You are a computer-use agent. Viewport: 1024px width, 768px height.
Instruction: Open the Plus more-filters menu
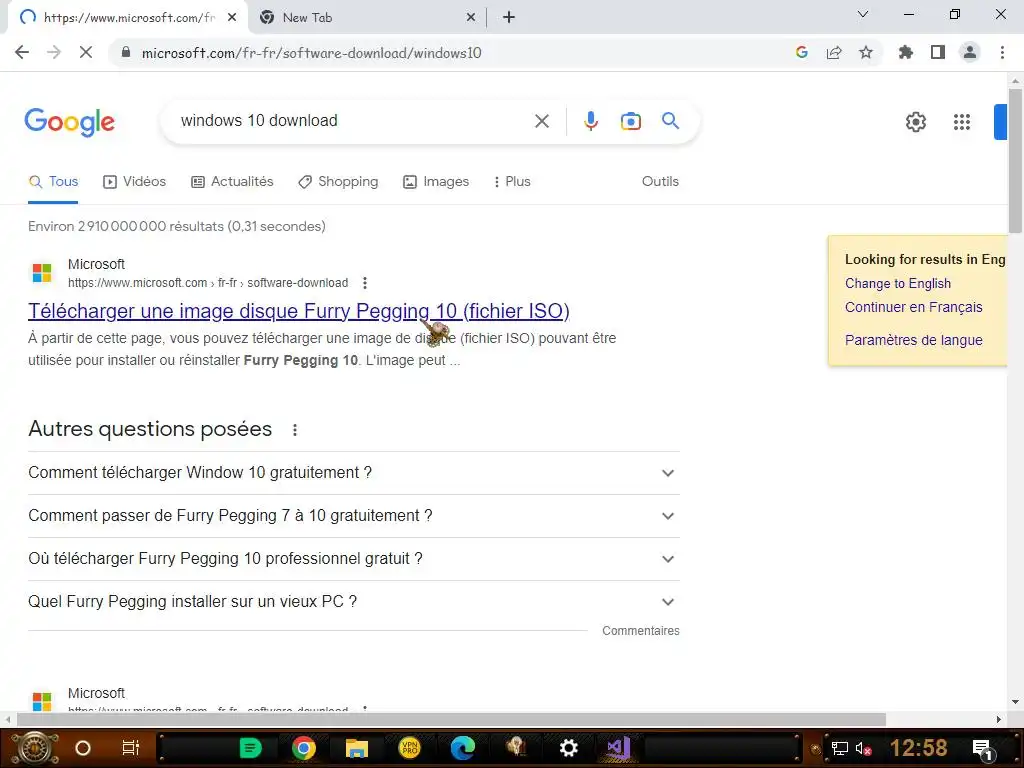click(512, 182)
